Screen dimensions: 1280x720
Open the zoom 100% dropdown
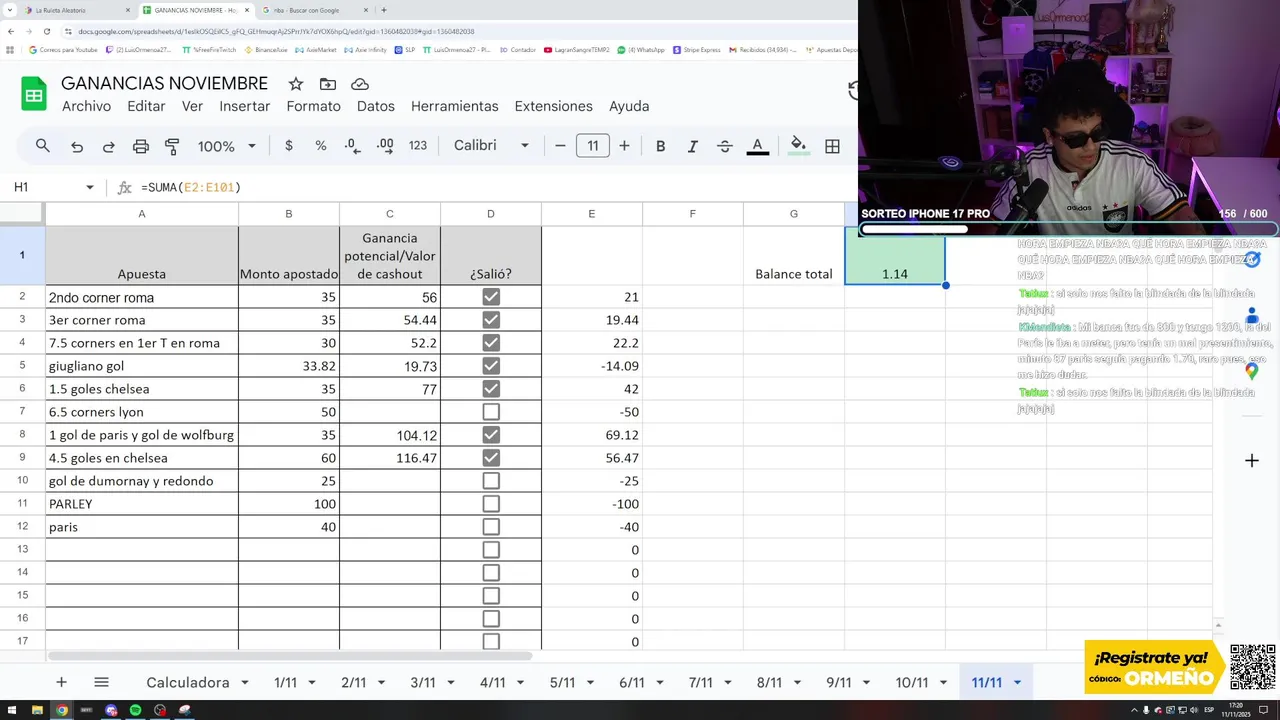[x=227, y=146]
